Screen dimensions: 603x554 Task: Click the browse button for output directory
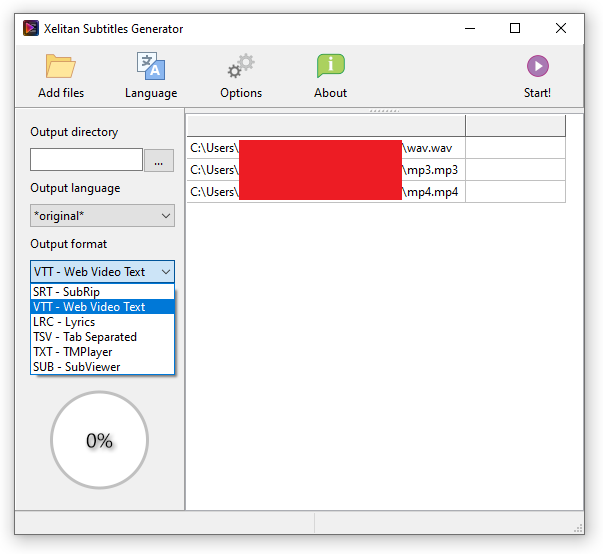point(160,160)
